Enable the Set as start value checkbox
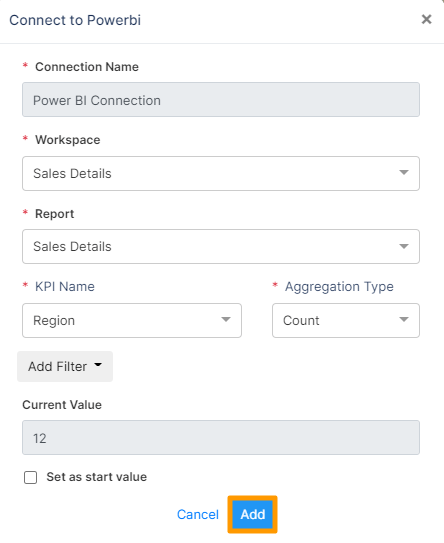Screen dimensions: 444x543 (x=30, y=477)
